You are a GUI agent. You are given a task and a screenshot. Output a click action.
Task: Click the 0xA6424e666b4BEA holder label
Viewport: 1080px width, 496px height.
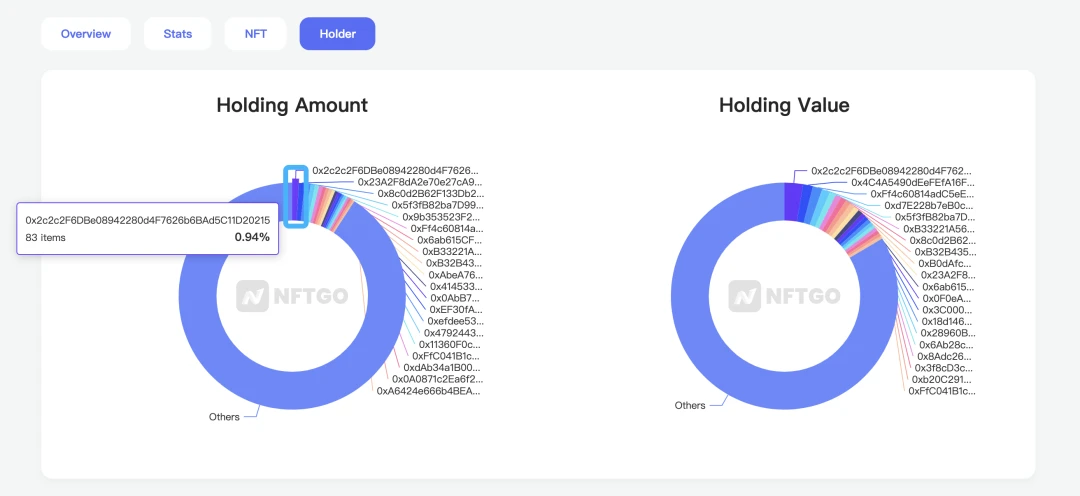pyautogui.click(x=428, y=391)
